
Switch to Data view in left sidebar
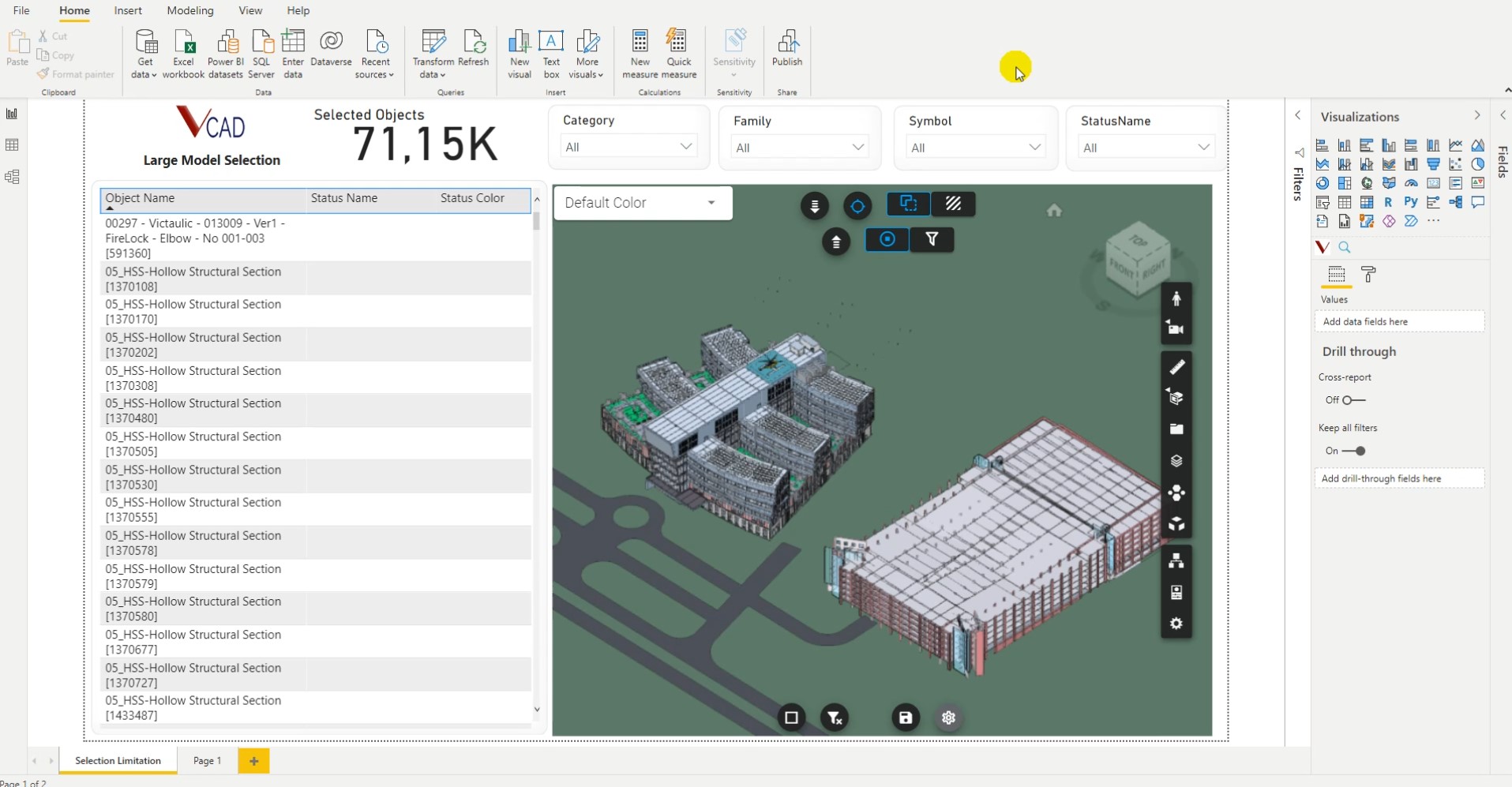pos(12,145)
